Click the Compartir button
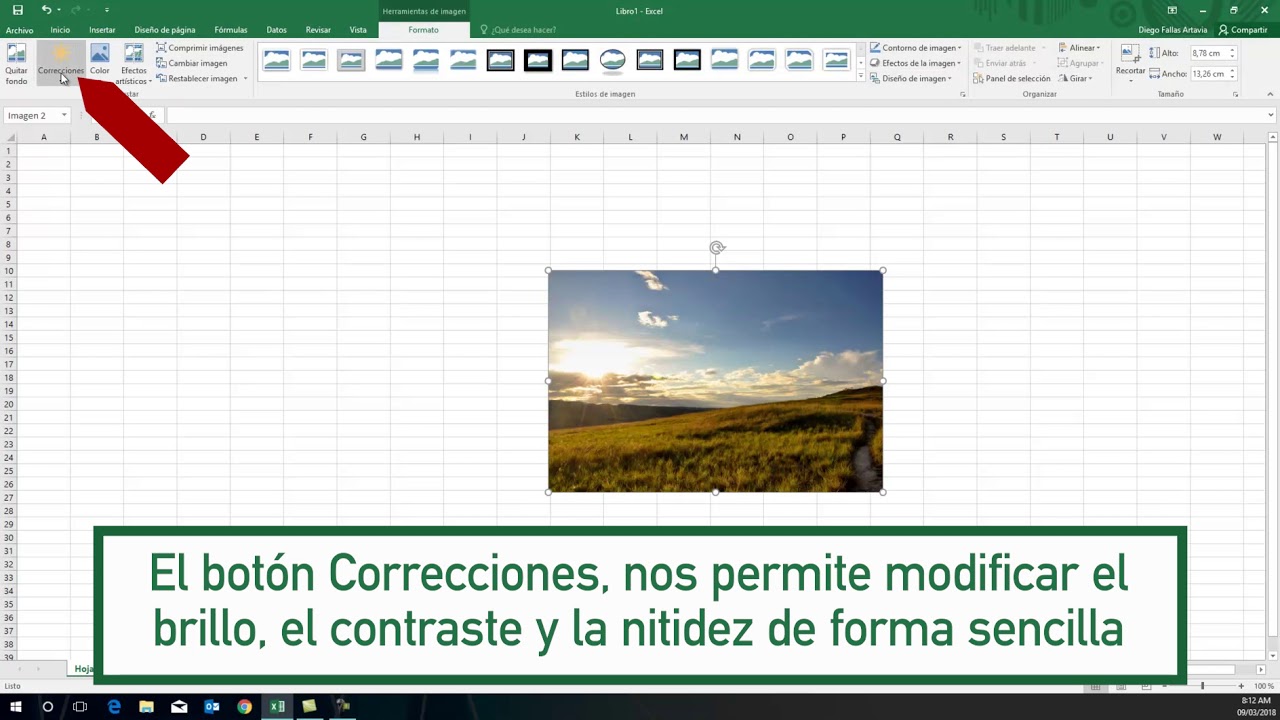 click(x=1243, y=30)
